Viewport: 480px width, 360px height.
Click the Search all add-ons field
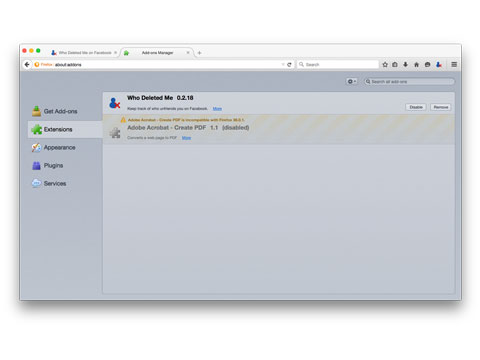(409, 81)
